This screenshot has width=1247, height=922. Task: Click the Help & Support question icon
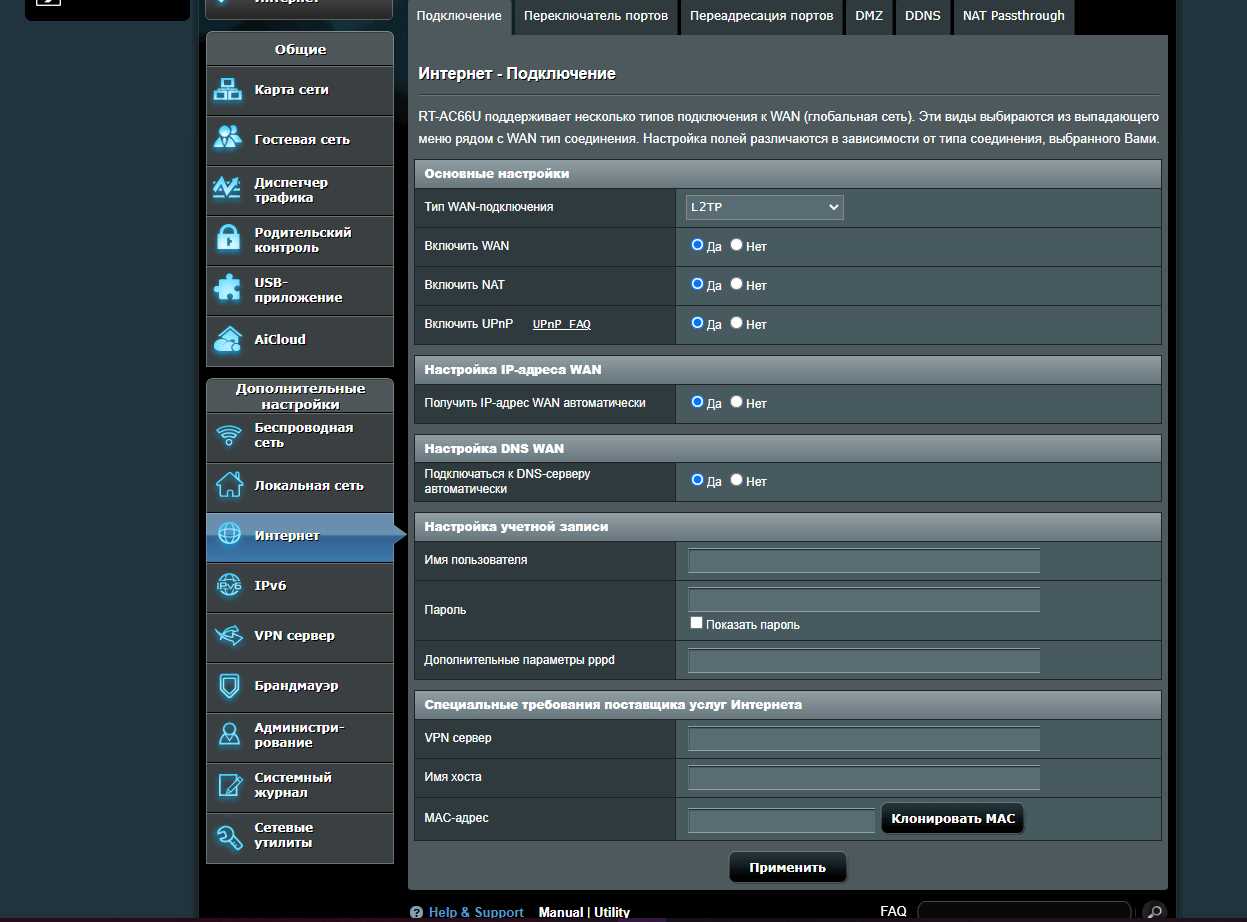(x=416, y=912)
